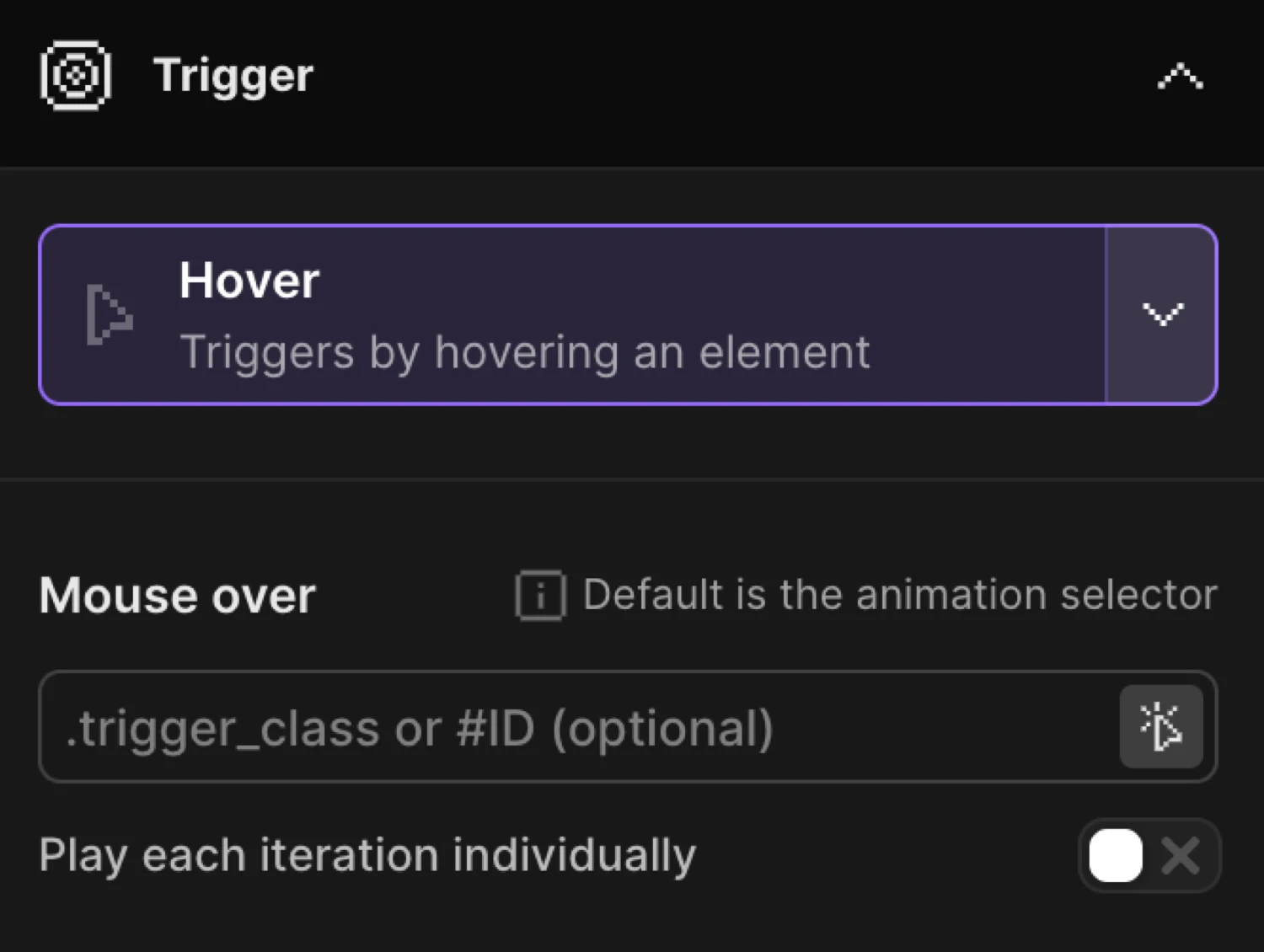Click the element picker icon in the selector field
The width and height of the screenshot is (1264, 952).
(x=1161, y=726)
